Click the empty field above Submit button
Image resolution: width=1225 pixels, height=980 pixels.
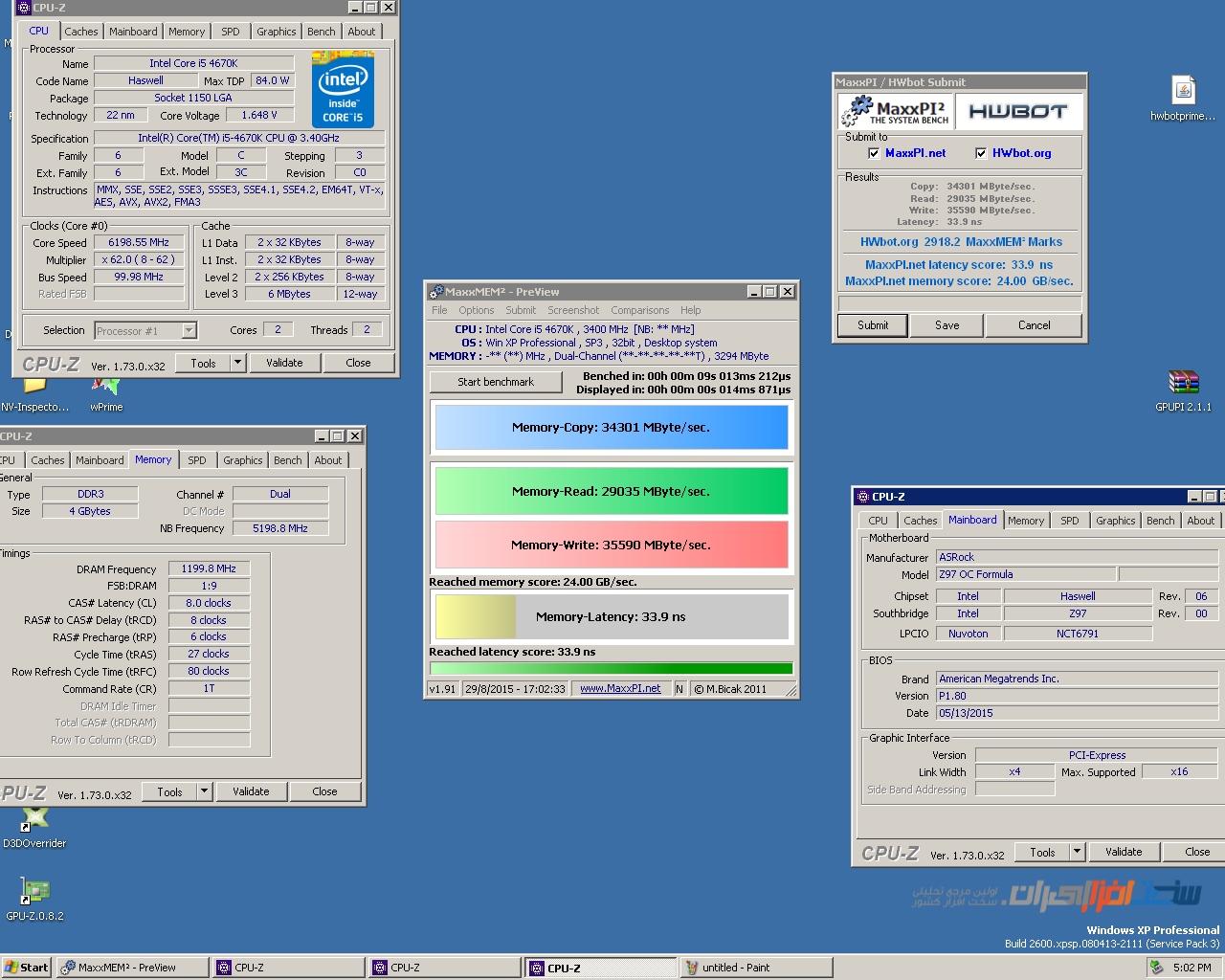tap(960, 303)
